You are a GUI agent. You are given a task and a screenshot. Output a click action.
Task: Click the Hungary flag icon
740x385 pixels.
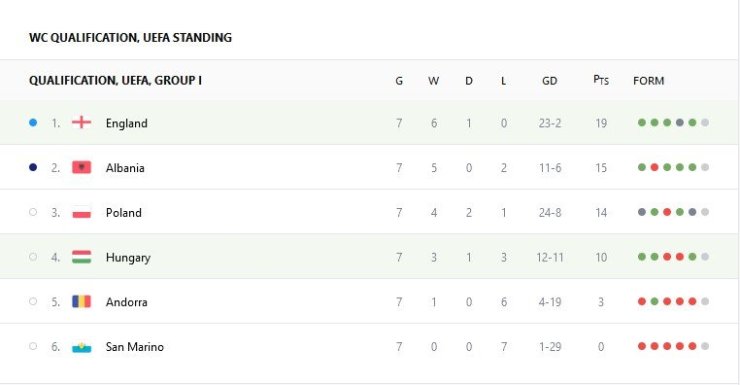click(81, 257)
